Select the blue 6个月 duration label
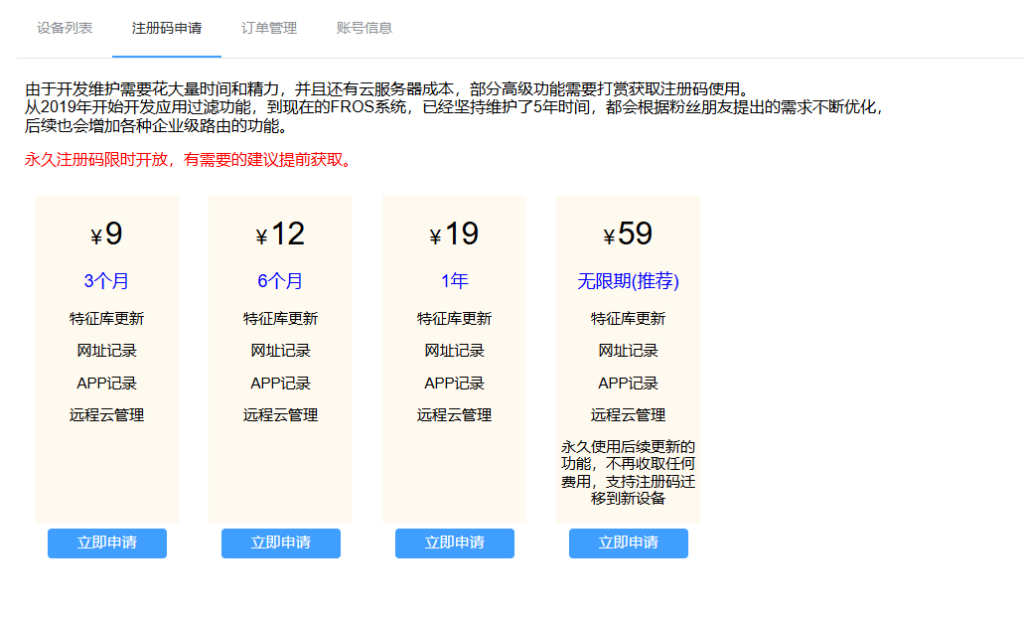The image size is (1024, 617). click(281, 281)
